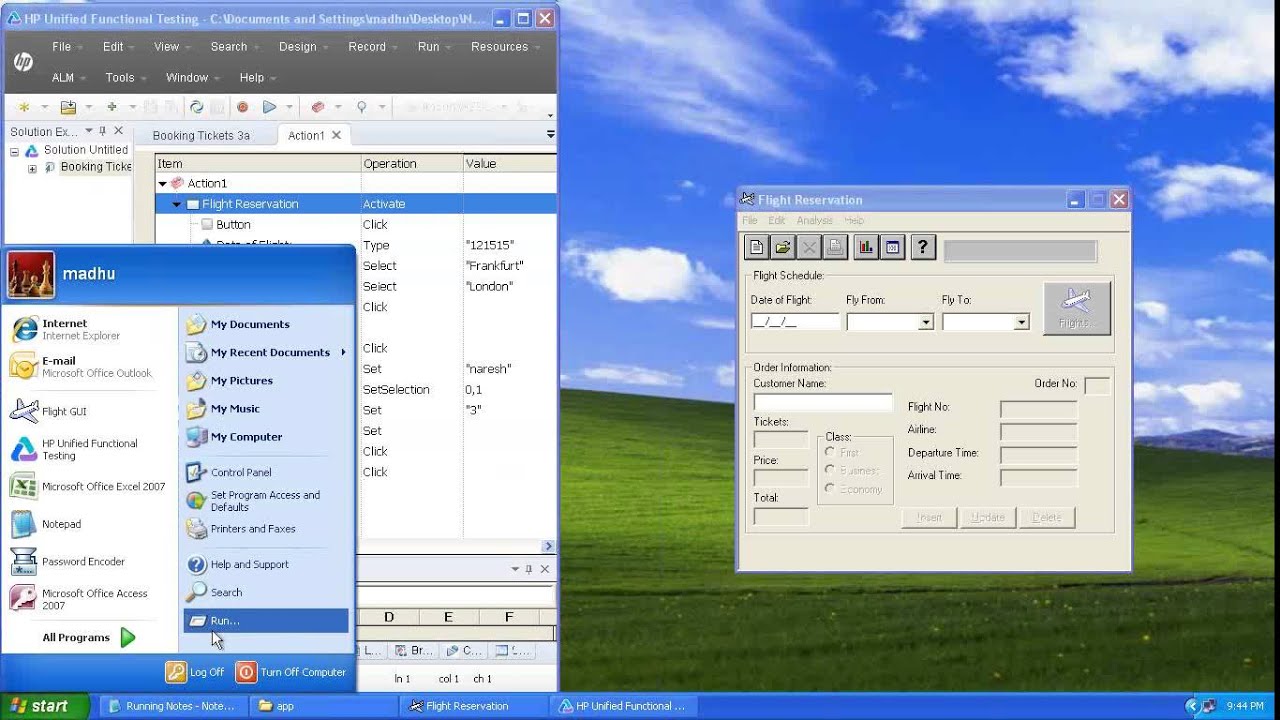
Task: Expand My Recent Documents submenu
Action: [x=343, y=352]
